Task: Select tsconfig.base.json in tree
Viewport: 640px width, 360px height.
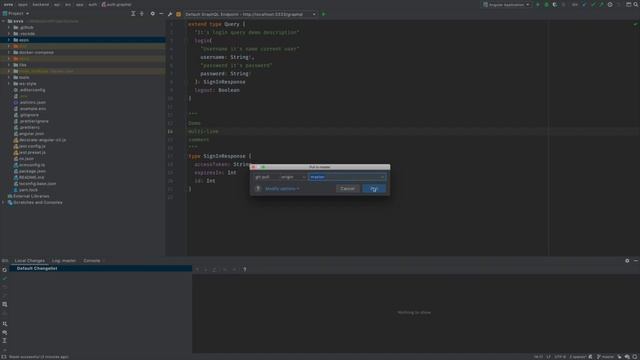Action: [x=37, y=184]
